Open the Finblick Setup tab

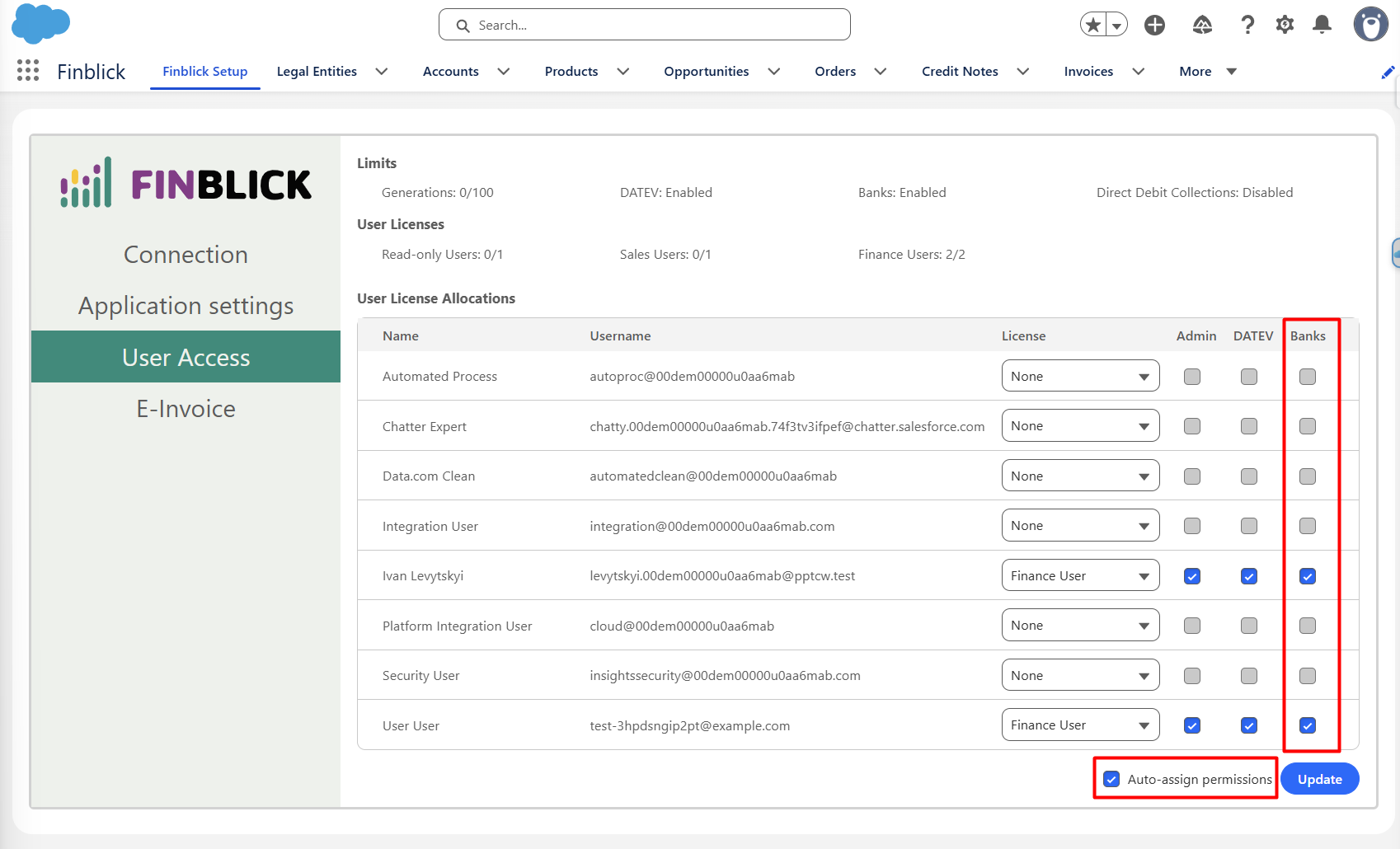[205, 72]
